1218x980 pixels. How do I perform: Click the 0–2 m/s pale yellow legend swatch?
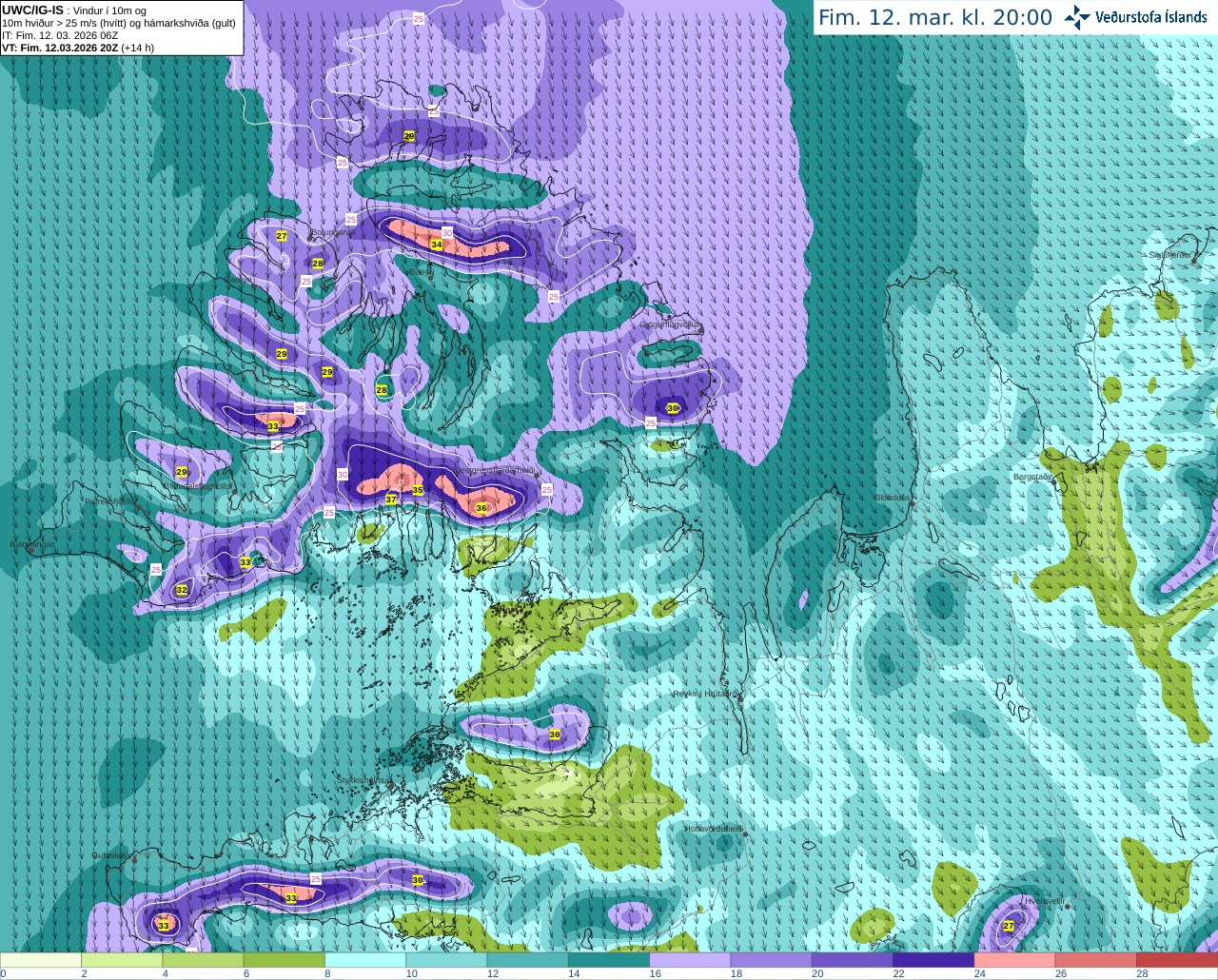click(x=41, y=960)
